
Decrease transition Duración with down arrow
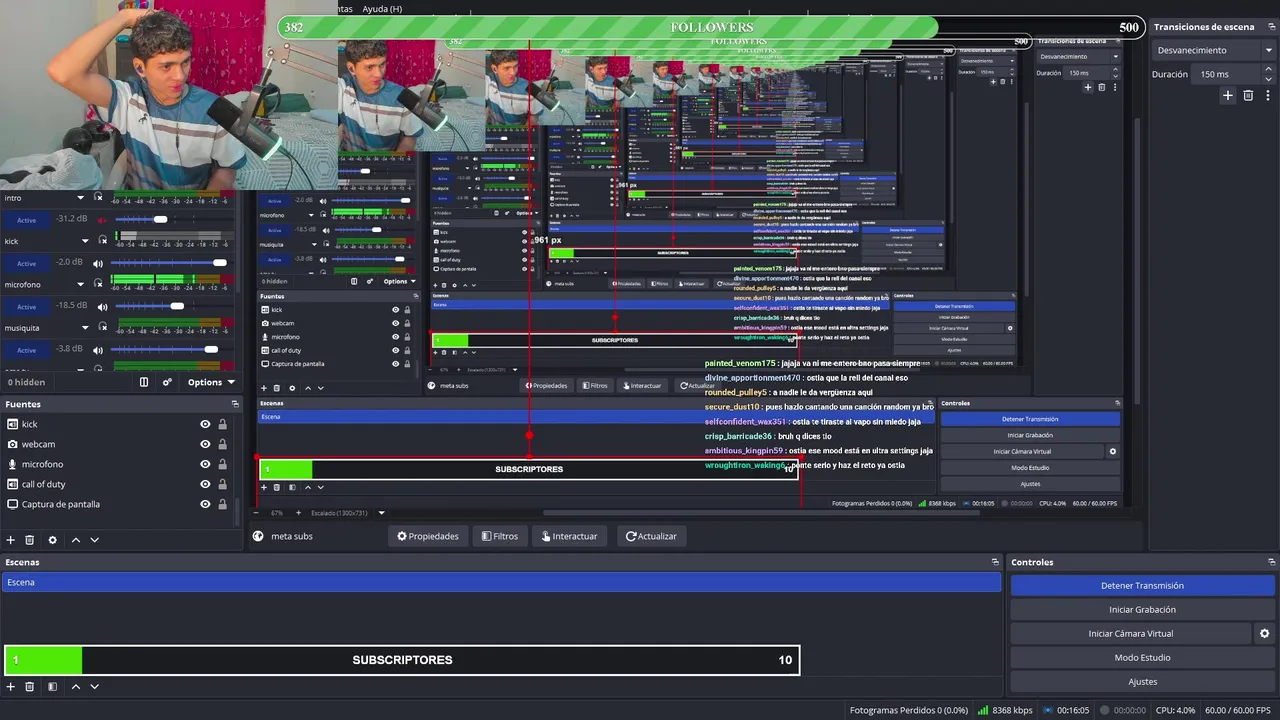(x=1271, y=78)
